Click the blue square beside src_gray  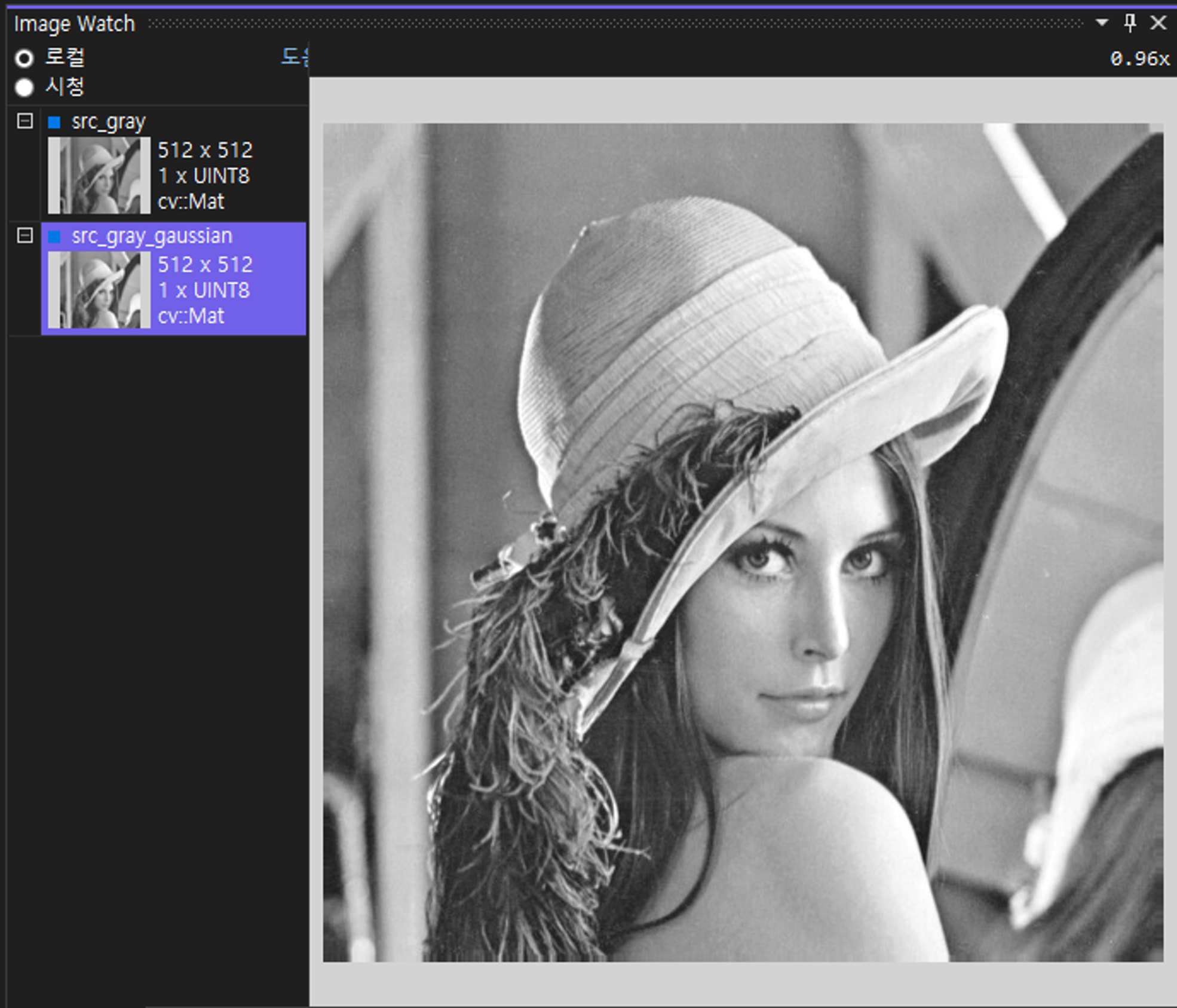pos(54,122)
